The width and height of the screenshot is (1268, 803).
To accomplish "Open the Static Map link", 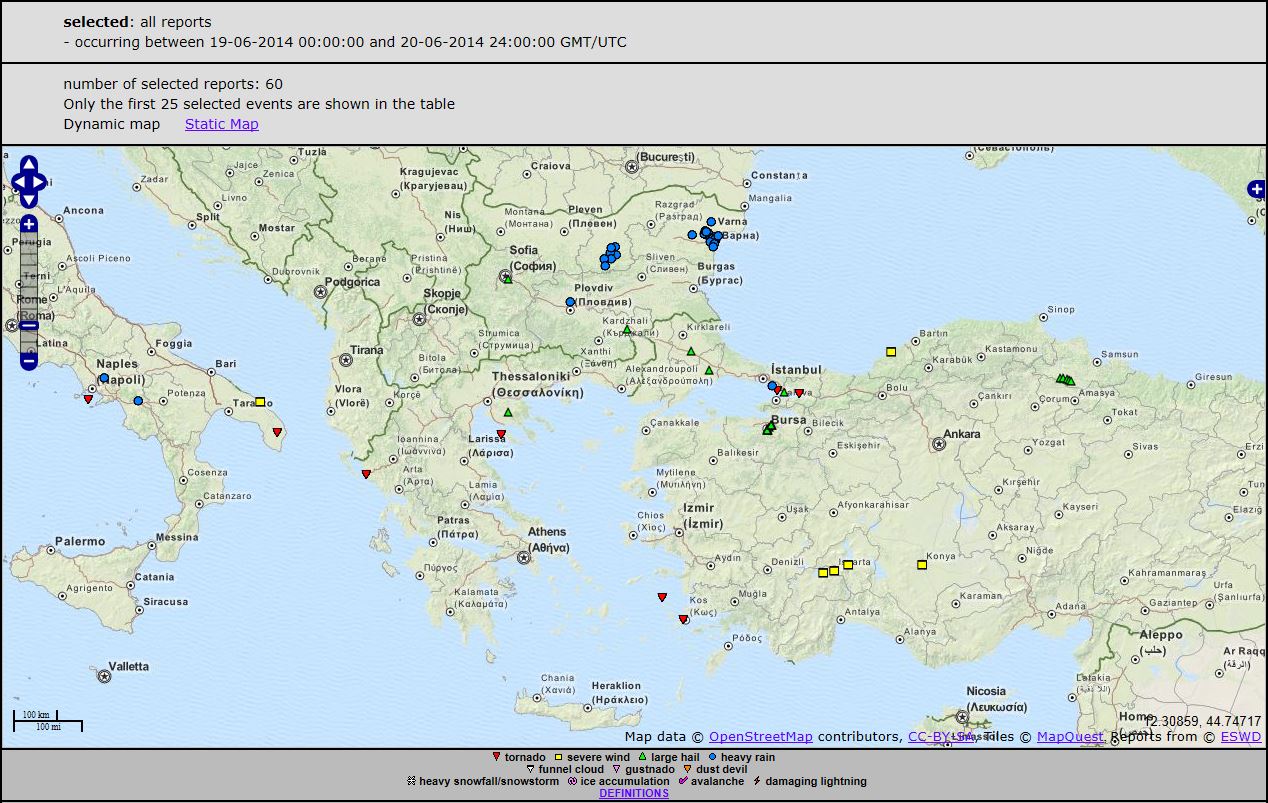I will [222, 124].
